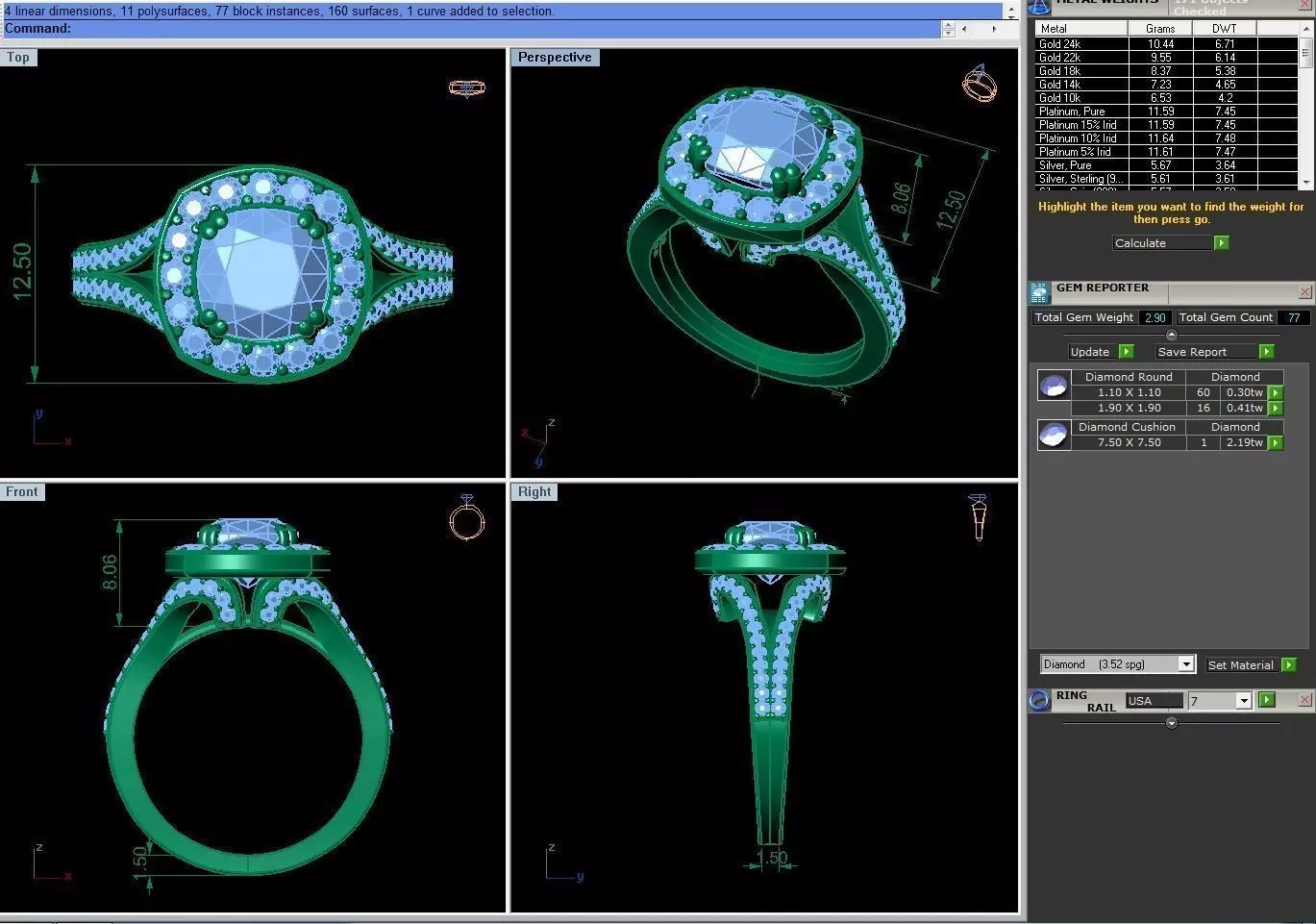Click Right viewport ring orientation icon

[x=978, y=517]
